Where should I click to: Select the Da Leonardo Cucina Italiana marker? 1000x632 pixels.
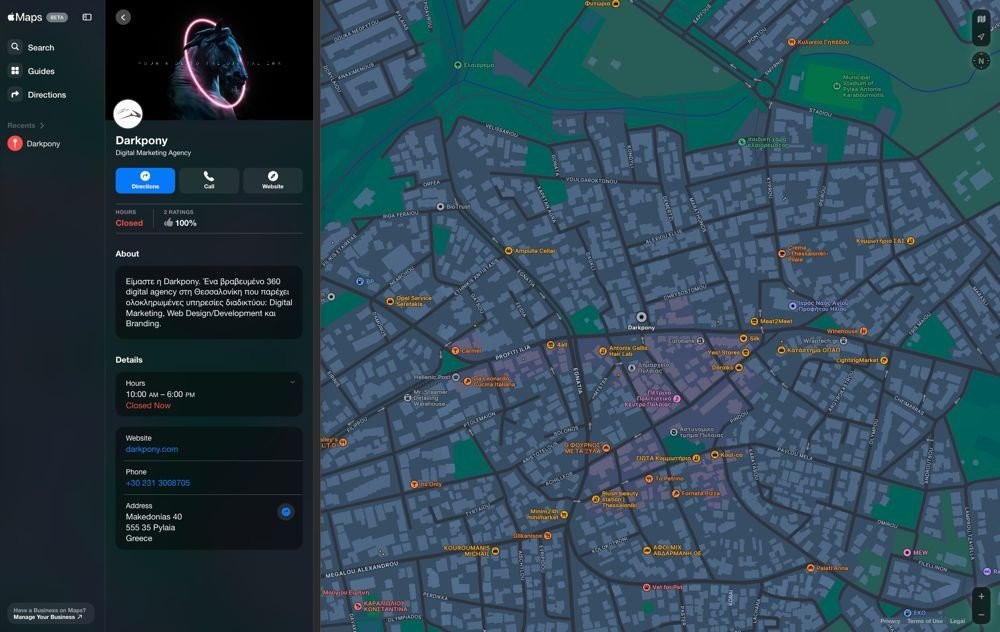pyautogui.click(x=467, y=381)
